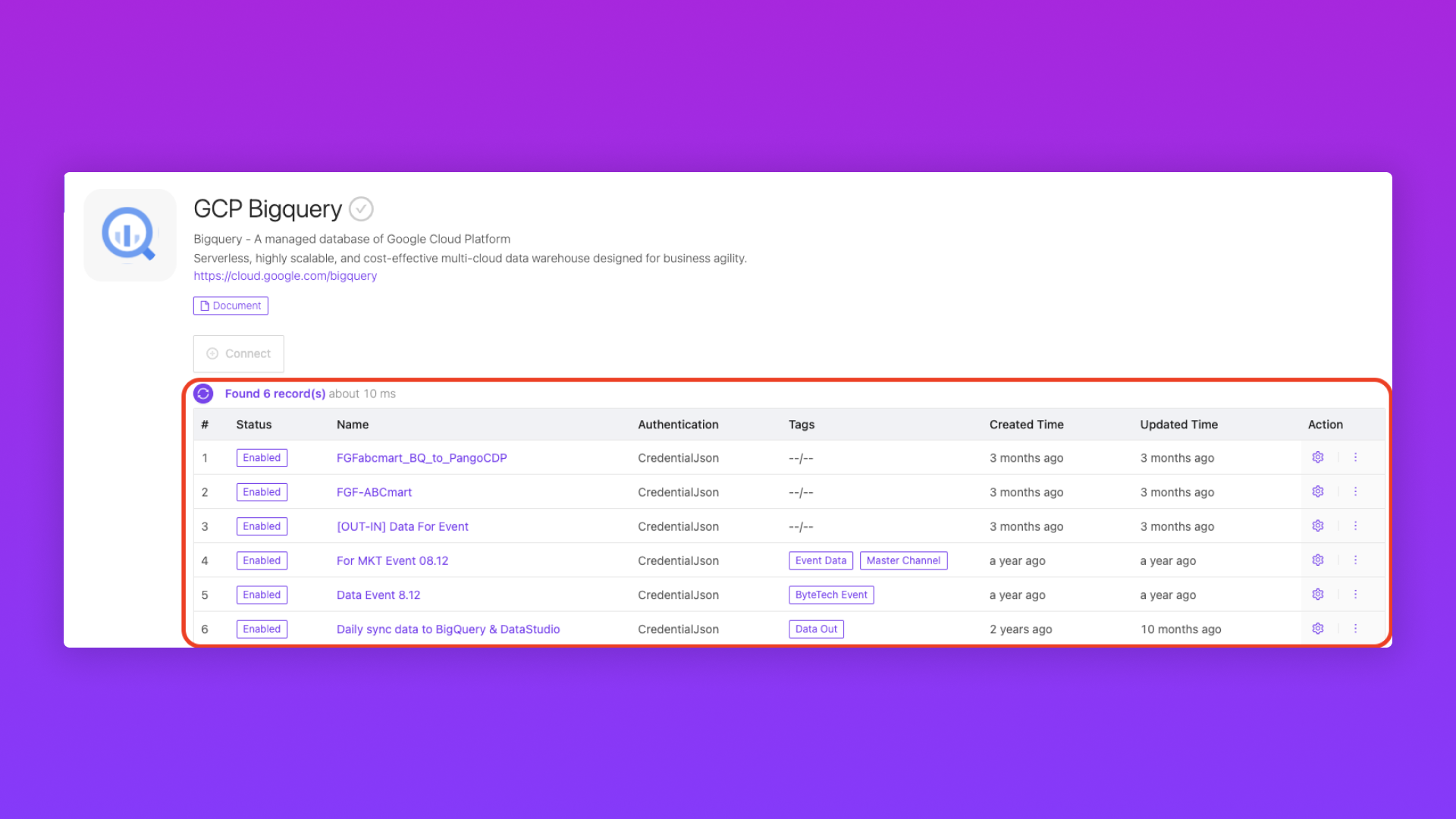Click the verified checkmark beside GCP Bigquery
The height and width of the screenshot is (819, 1456).
(361, 209)
